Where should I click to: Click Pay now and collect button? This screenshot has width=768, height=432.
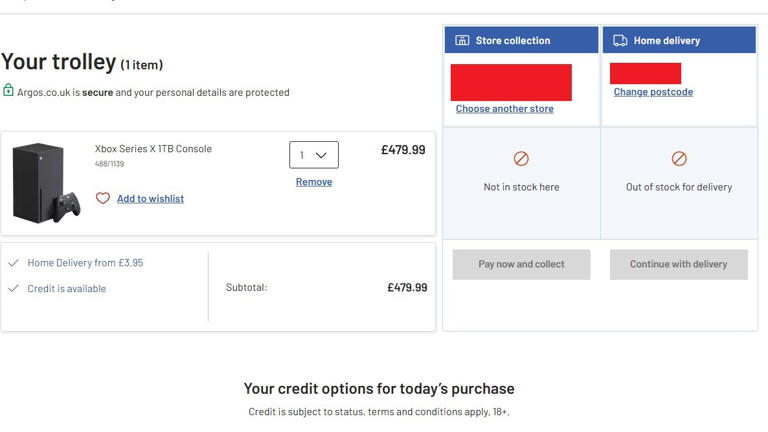click(x=521, y=264)
